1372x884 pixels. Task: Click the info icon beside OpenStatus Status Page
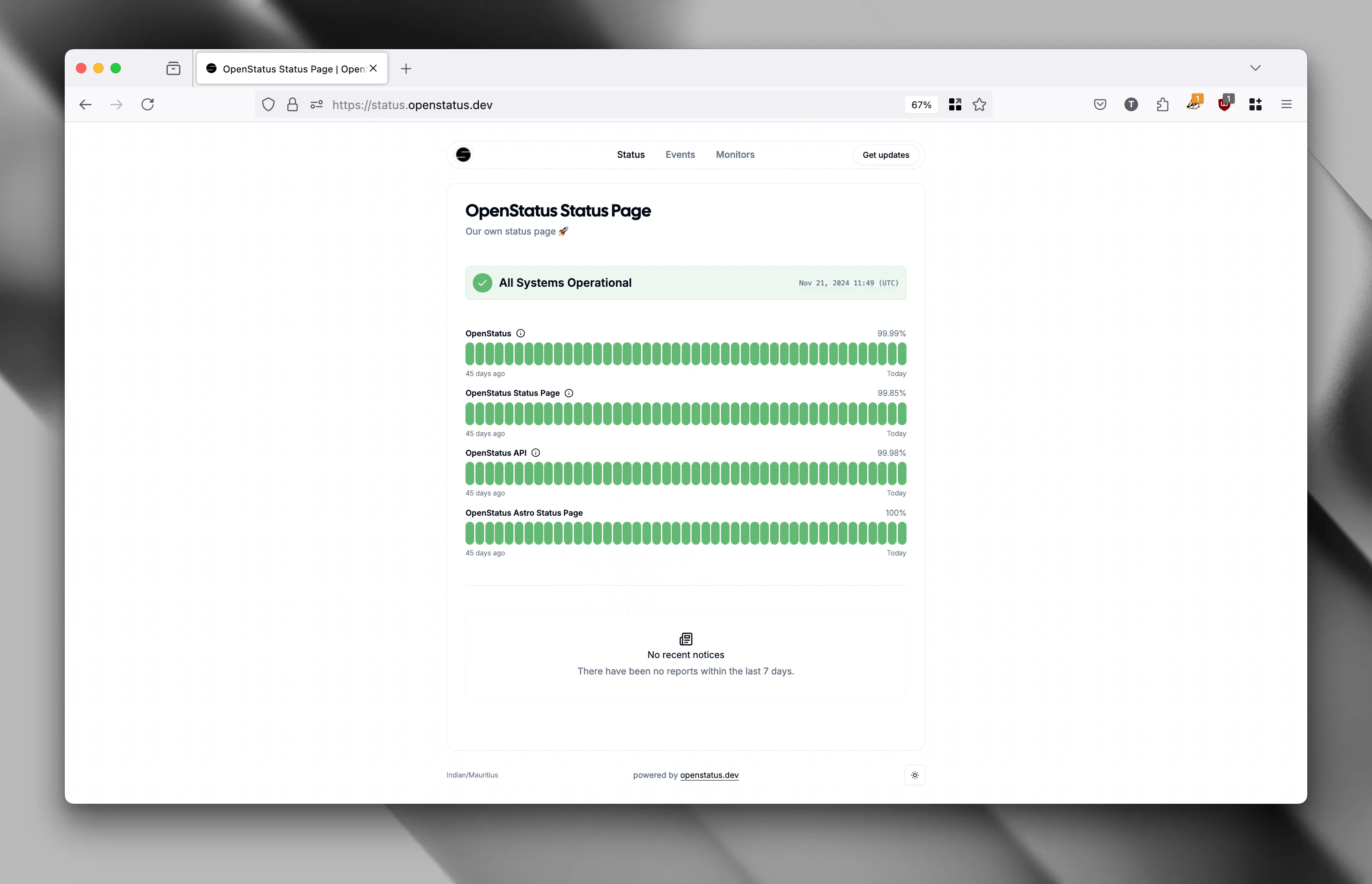569,393
